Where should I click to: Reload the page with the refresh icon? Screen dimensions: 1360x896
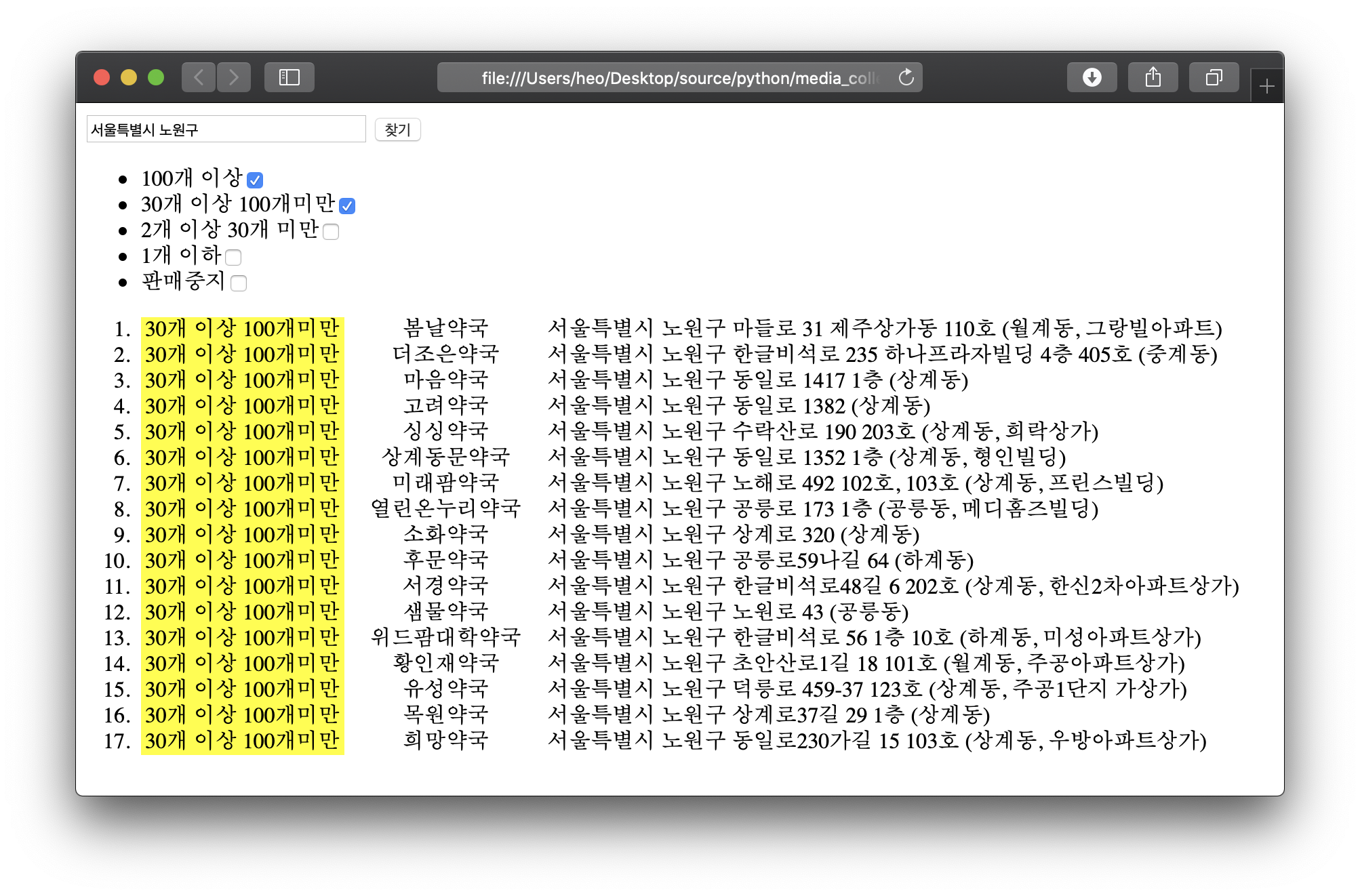pyautogui.click(x=906, y=78)
